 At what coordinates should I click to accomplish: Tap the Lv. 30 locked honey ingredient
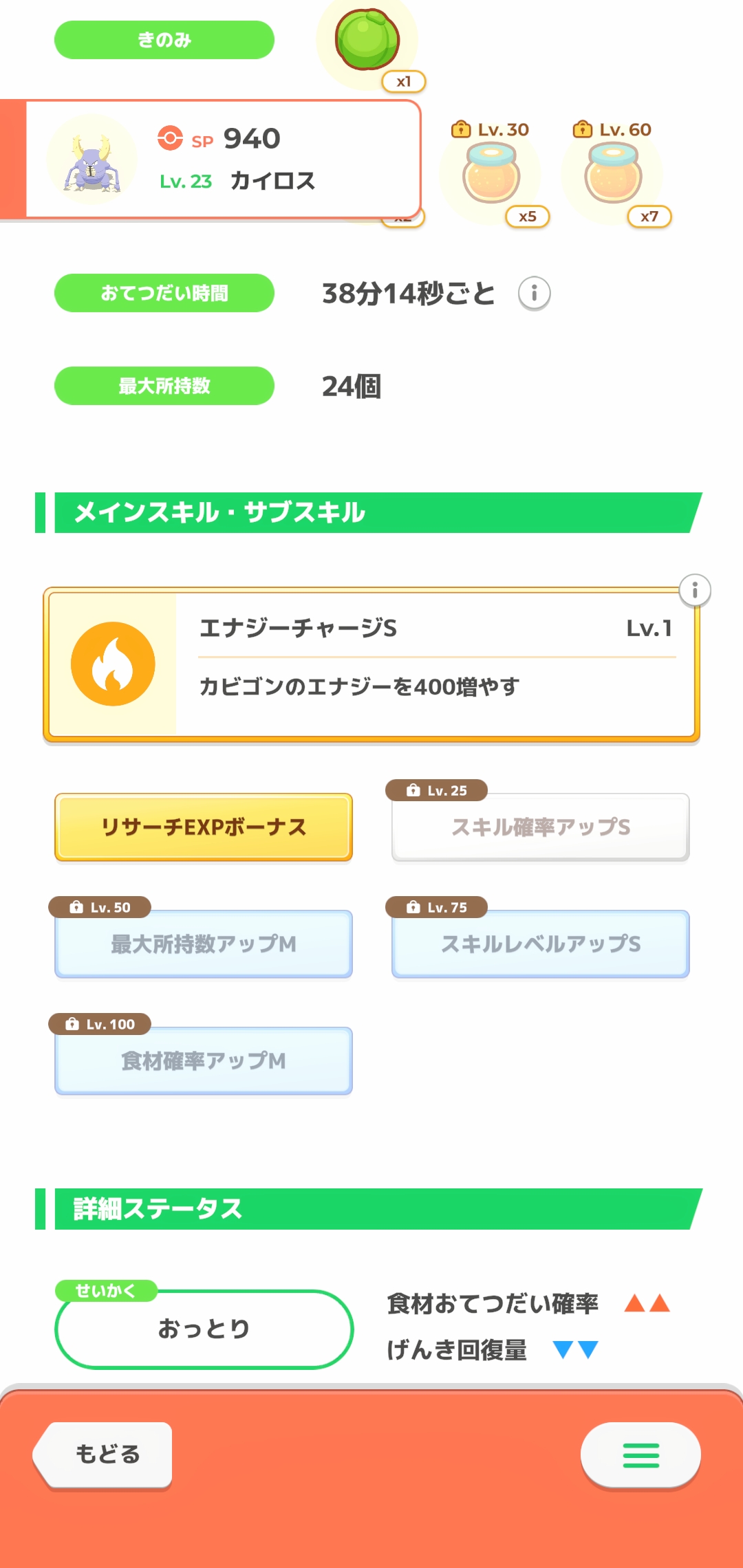click(x=491, y=174)
